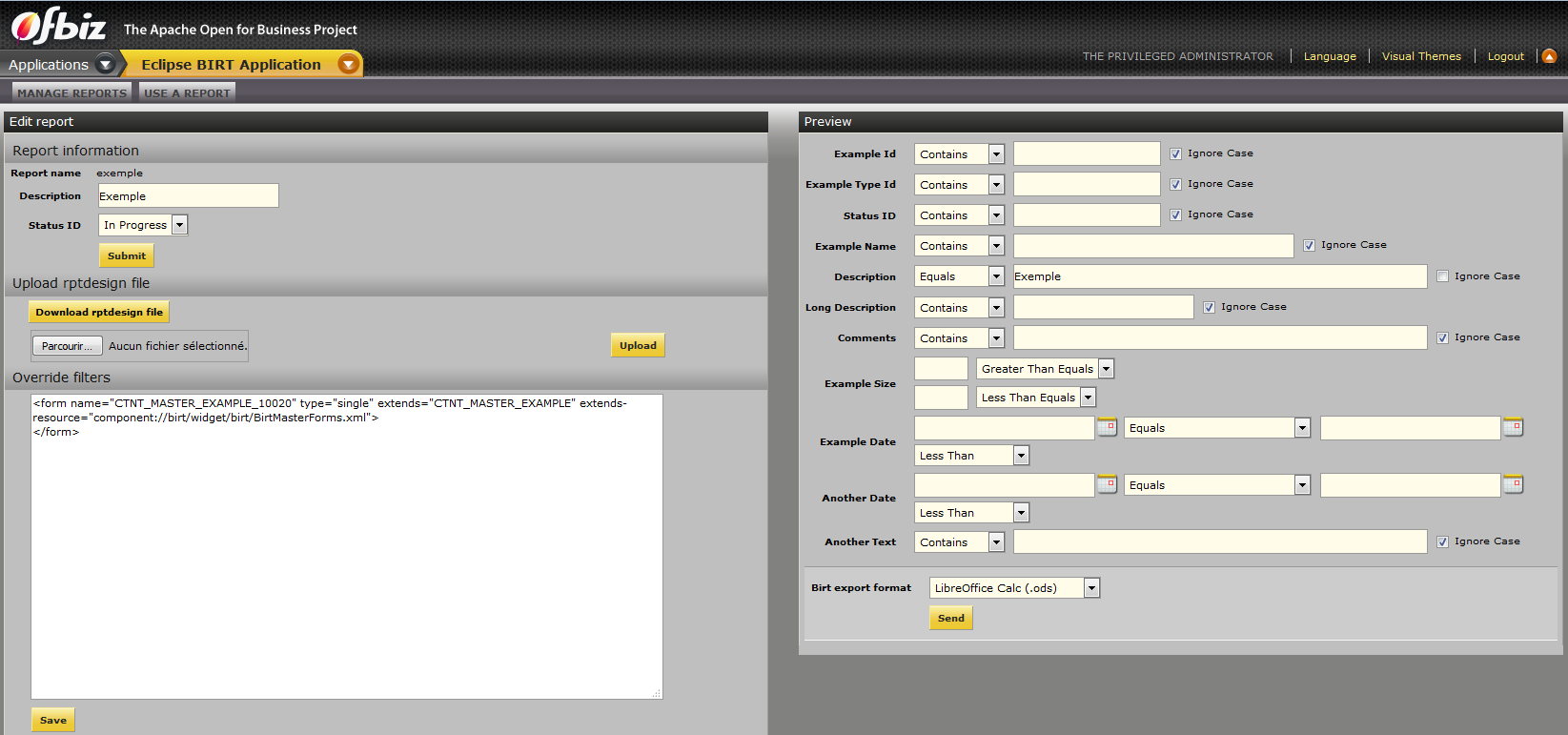Focus the report Description field
The image size is (1568, 735).
[x=189, y=195]
